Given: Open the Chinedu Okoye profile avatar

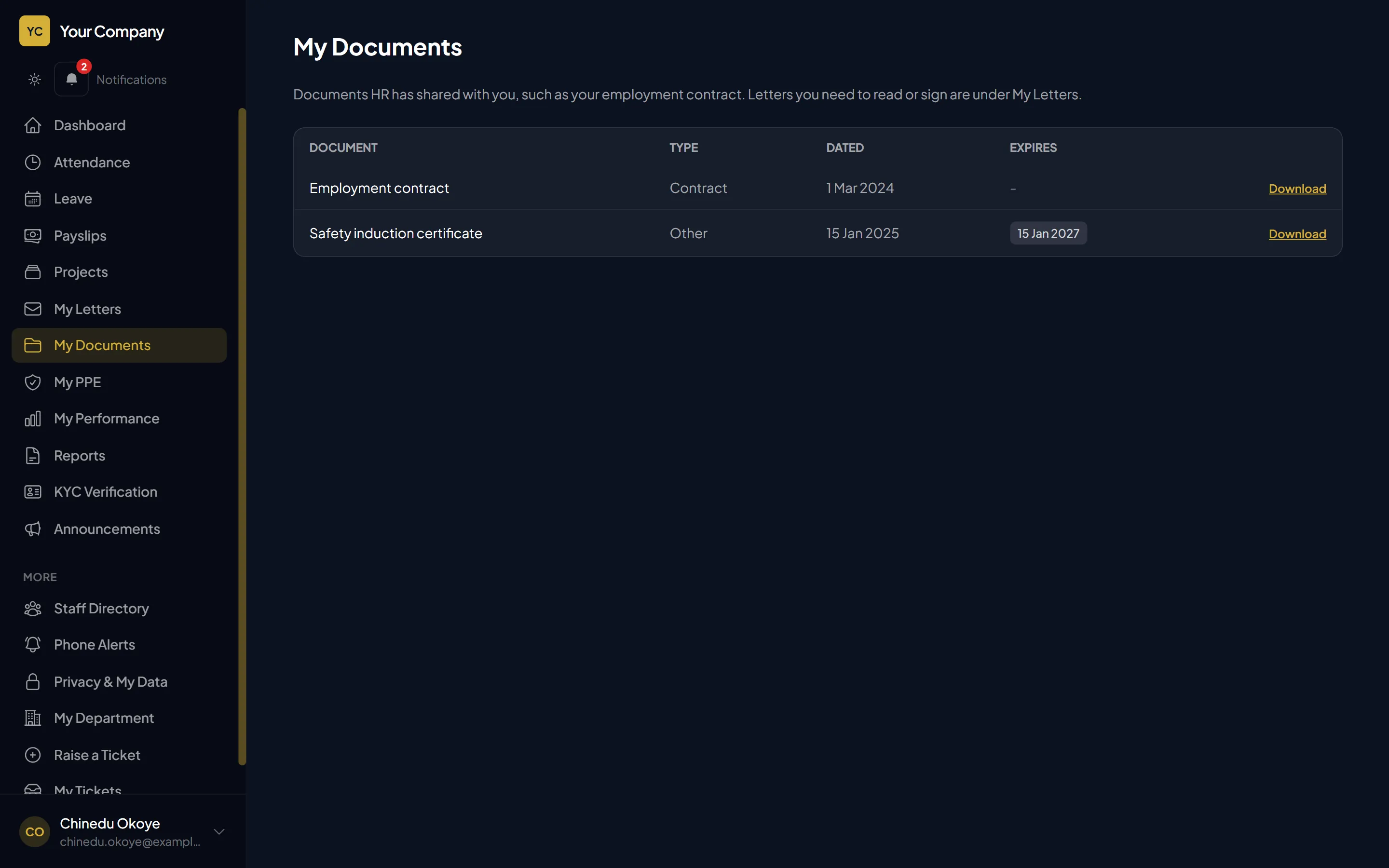Looking at the screenshot, I should tap(34, 831).
